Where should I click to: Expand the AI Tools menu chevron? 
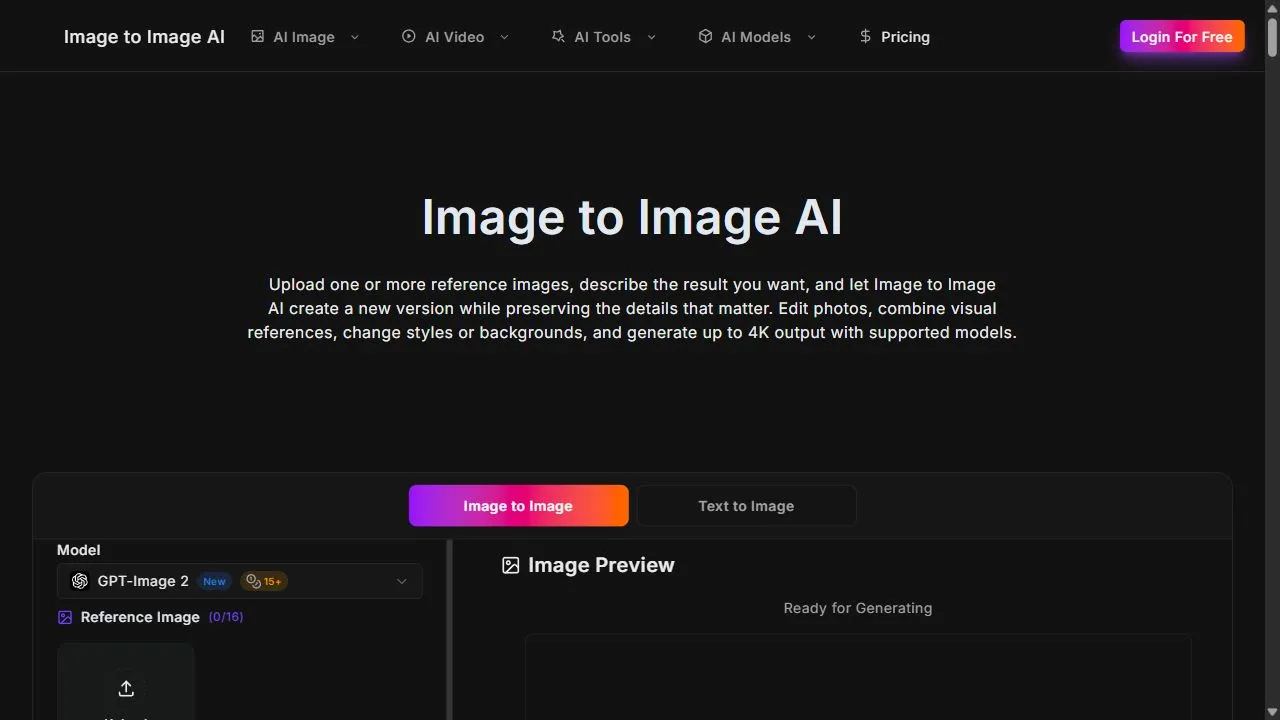tap(651, 37)
